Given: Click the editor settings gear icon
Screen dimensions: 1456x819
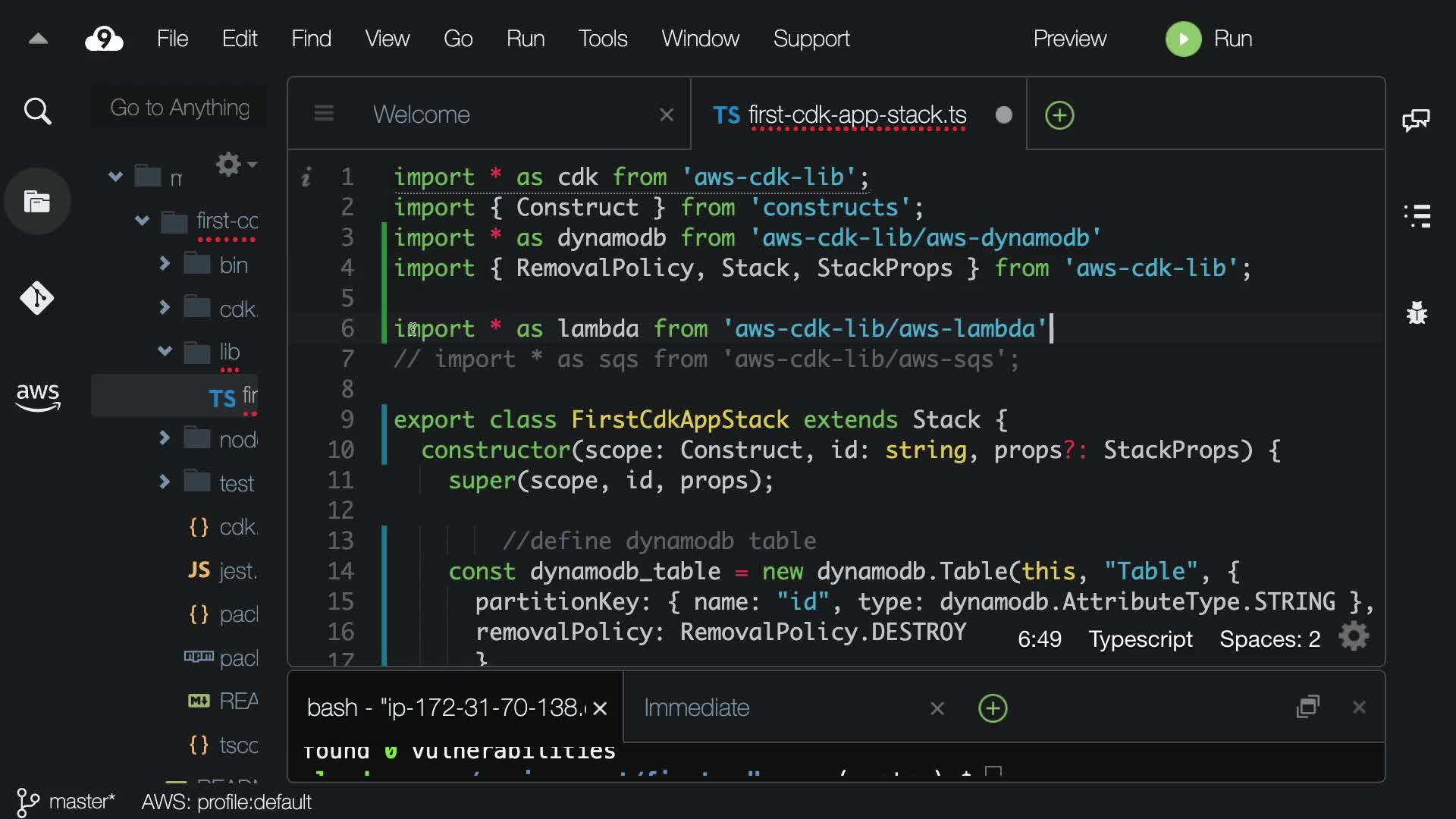Looking at the screenshot, I should [x=1354, y=637].
